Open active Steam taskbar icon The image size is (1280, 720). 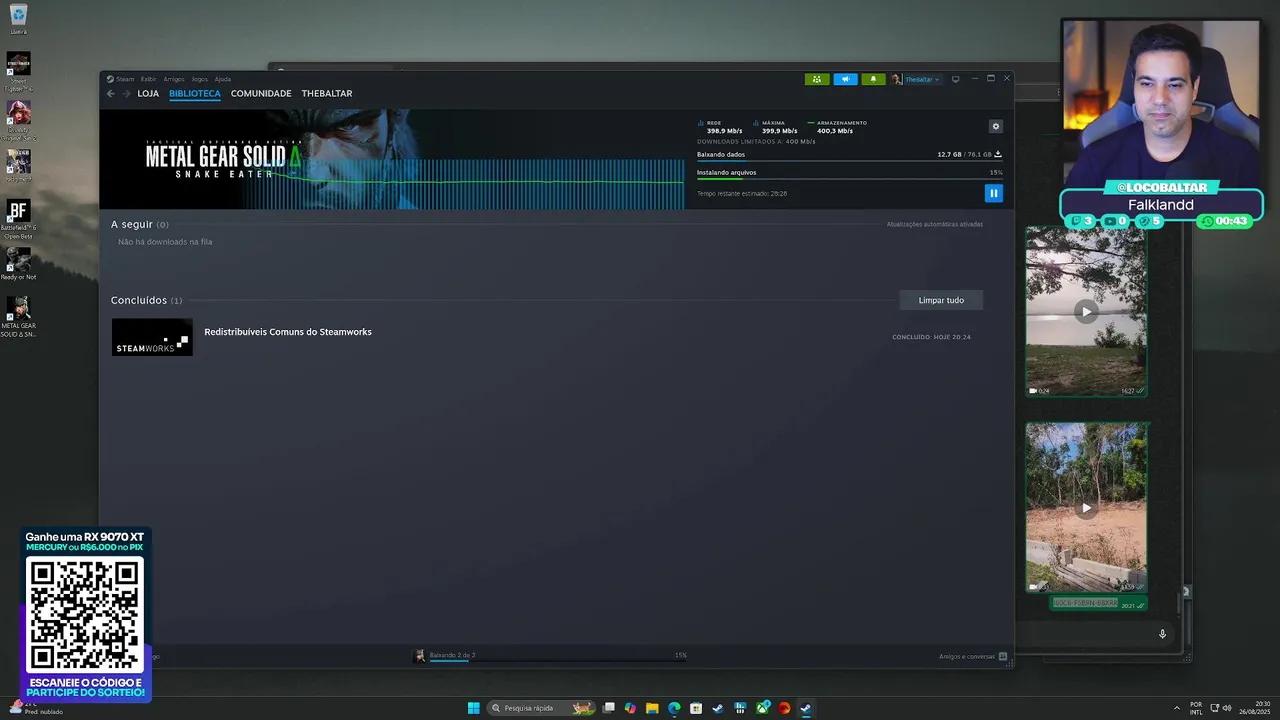pyautogui.click(x=806, y=708)
